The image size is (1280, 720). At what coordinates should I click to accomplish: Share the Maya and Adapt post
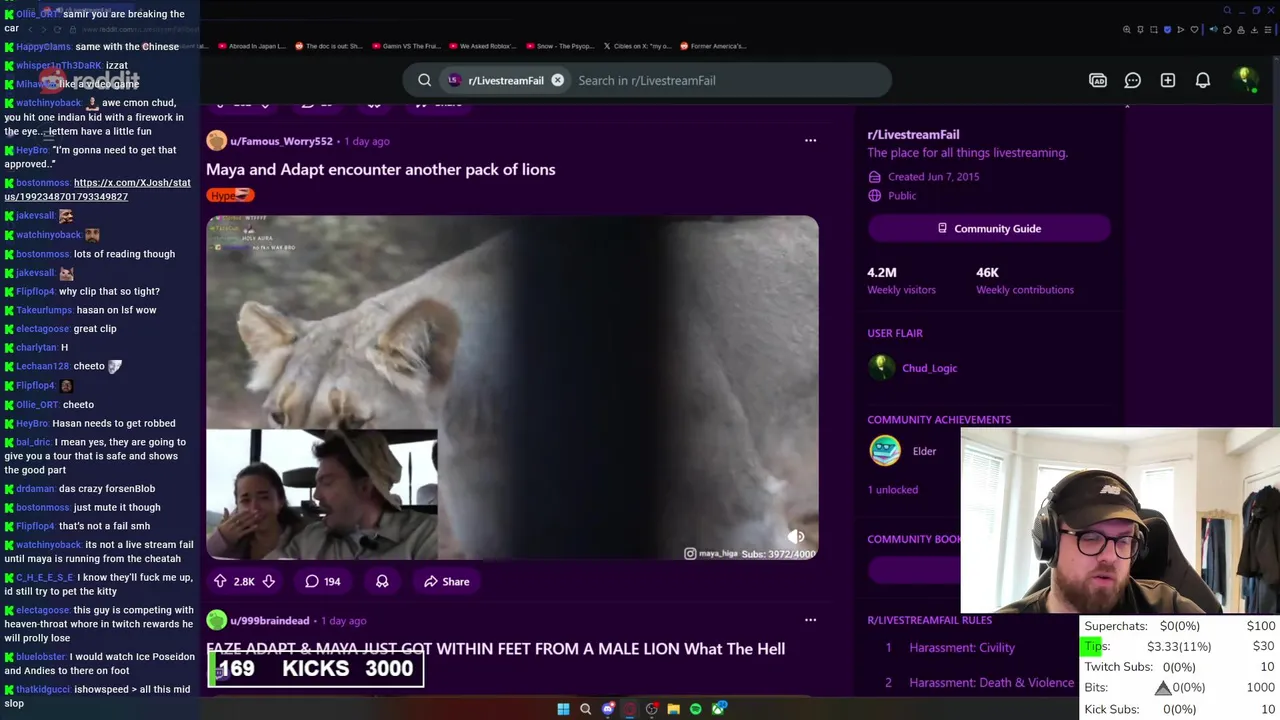(x=446, y=581)
